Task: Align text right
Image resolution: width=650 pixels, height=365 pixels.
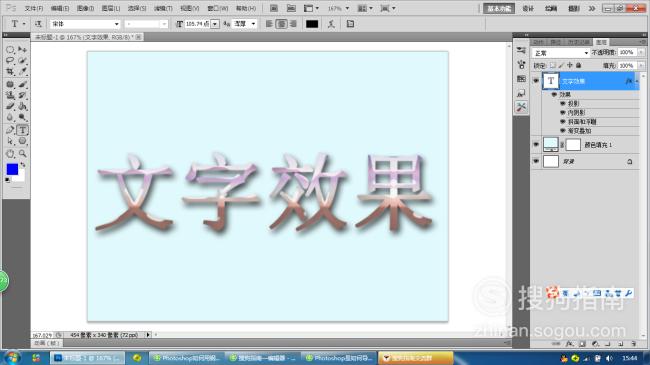Action: (293, 24)
